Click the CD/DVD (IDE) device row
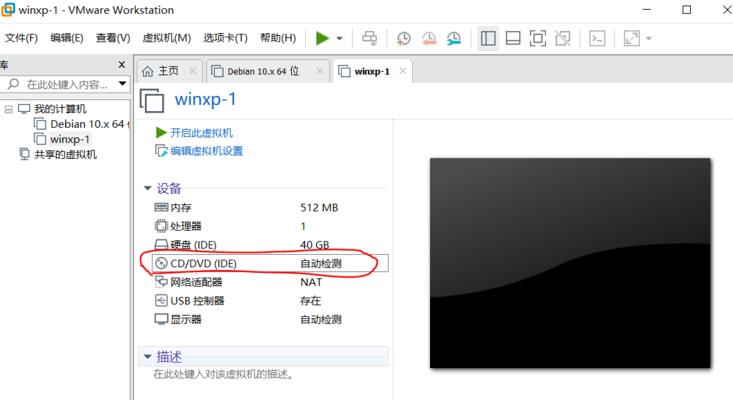Viewport: 733px width, 400px height. click(270, 263)
